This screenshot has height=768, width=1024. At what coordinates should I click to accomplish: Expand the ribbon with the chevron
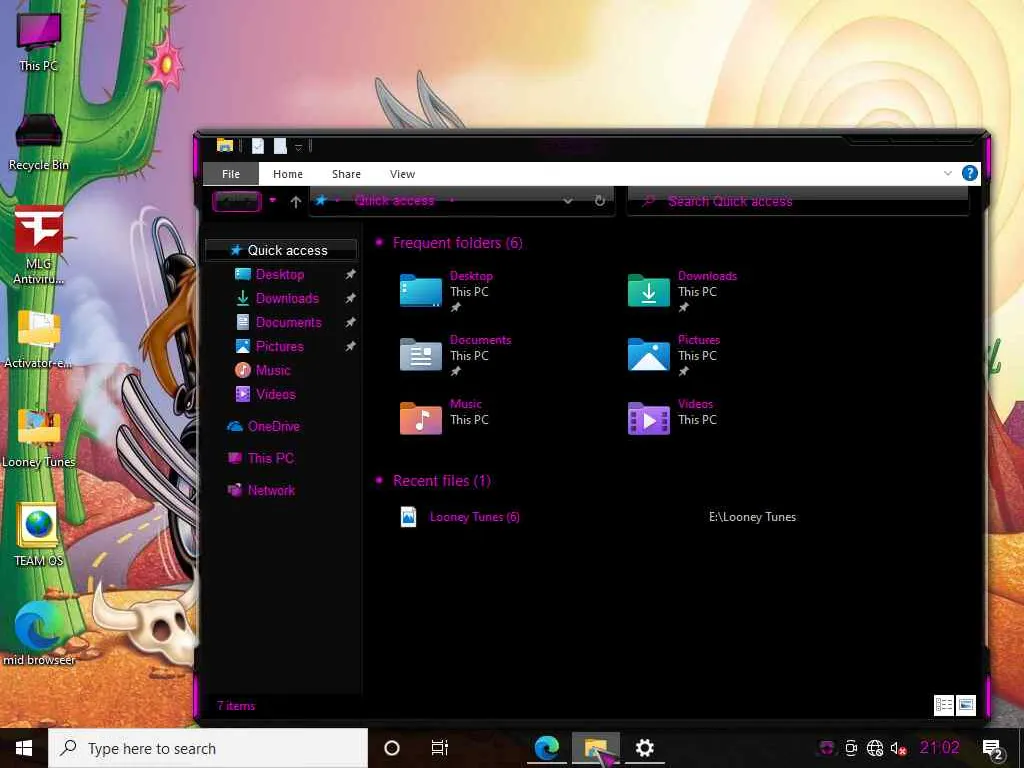coord(948,173)
